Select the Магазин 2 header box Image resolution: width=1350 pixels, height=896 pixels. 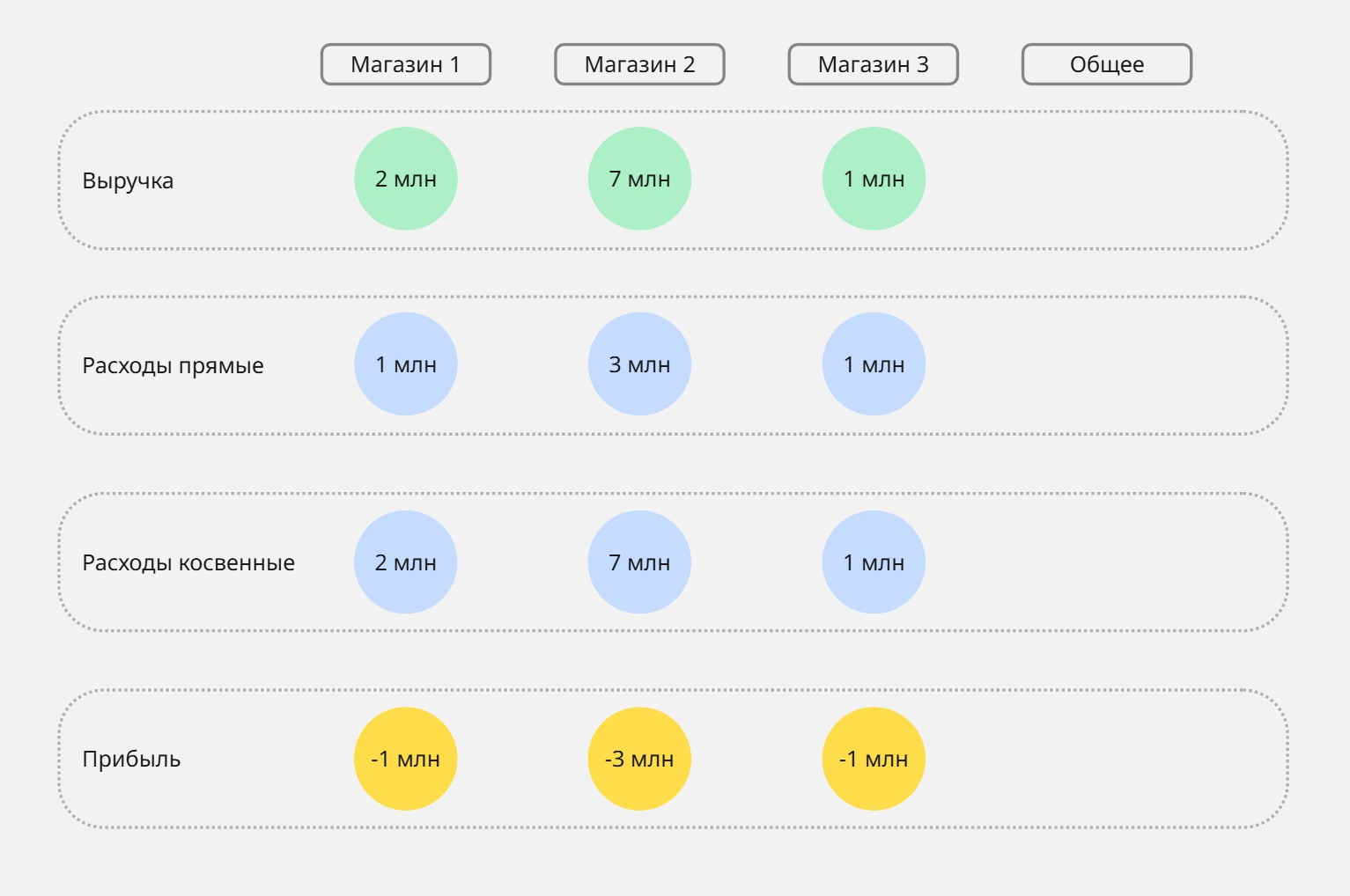click(639, 64)
